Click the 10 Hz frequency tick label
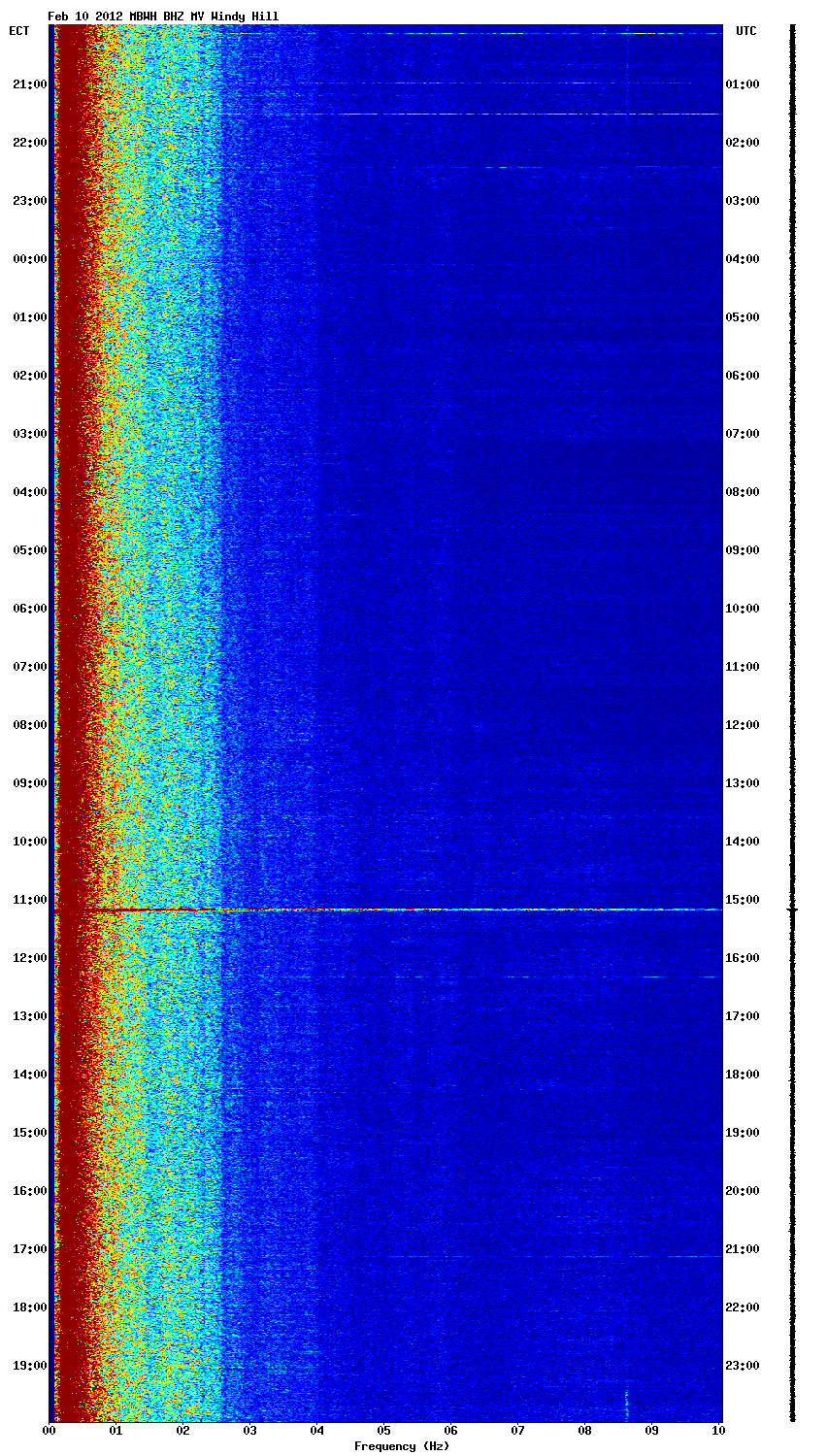827x1456 pixels. [x=719, y=1431]
